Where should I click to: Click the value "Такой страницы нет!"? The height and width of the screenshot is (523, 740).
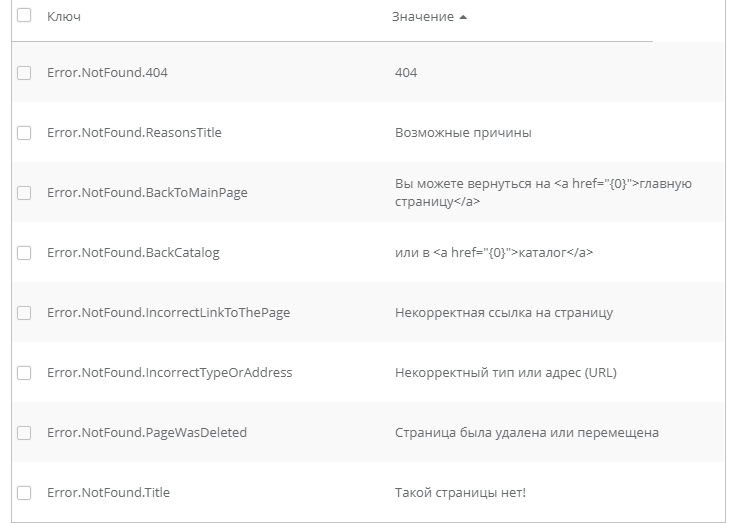(460, 493)
